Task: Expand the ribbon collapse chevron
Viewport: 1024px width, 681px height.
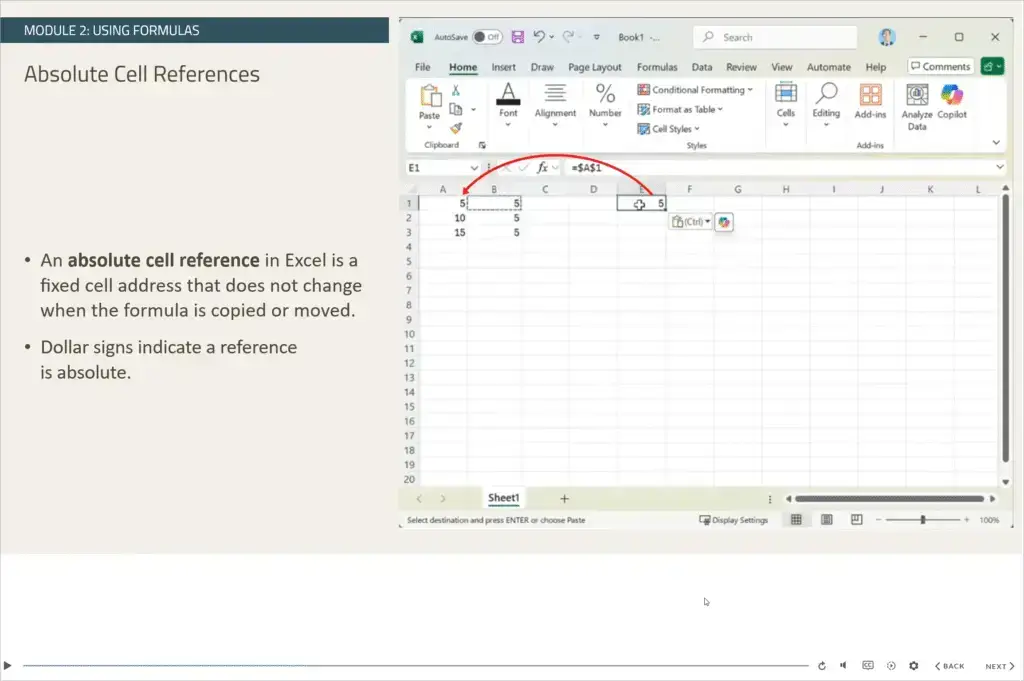Action: [994, 142]
